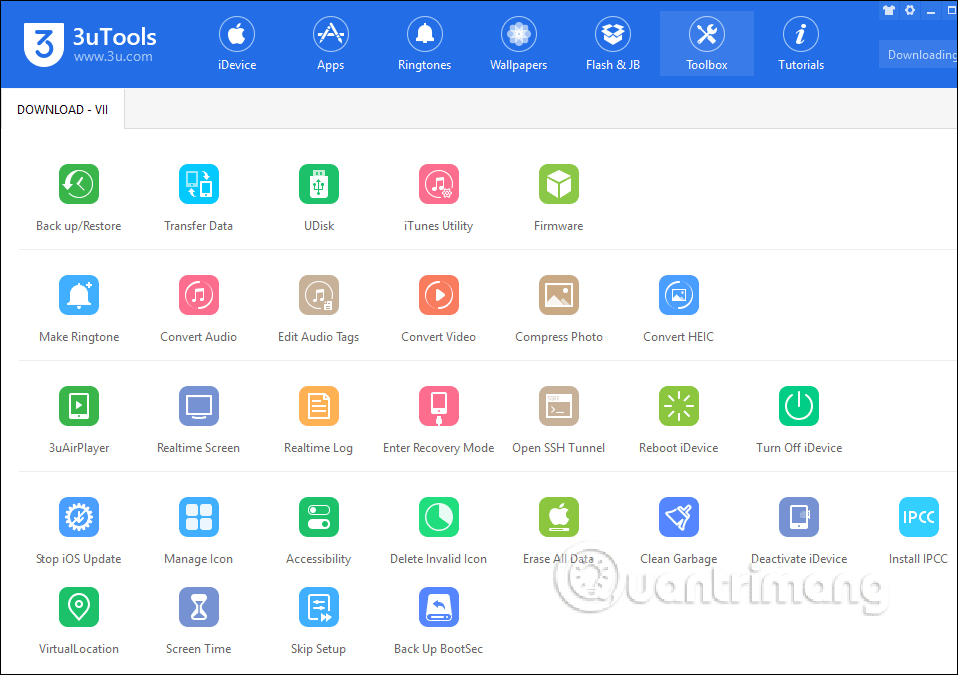
Task: Start the Make Ringtone tool
Action: click(x=79, y=295)
